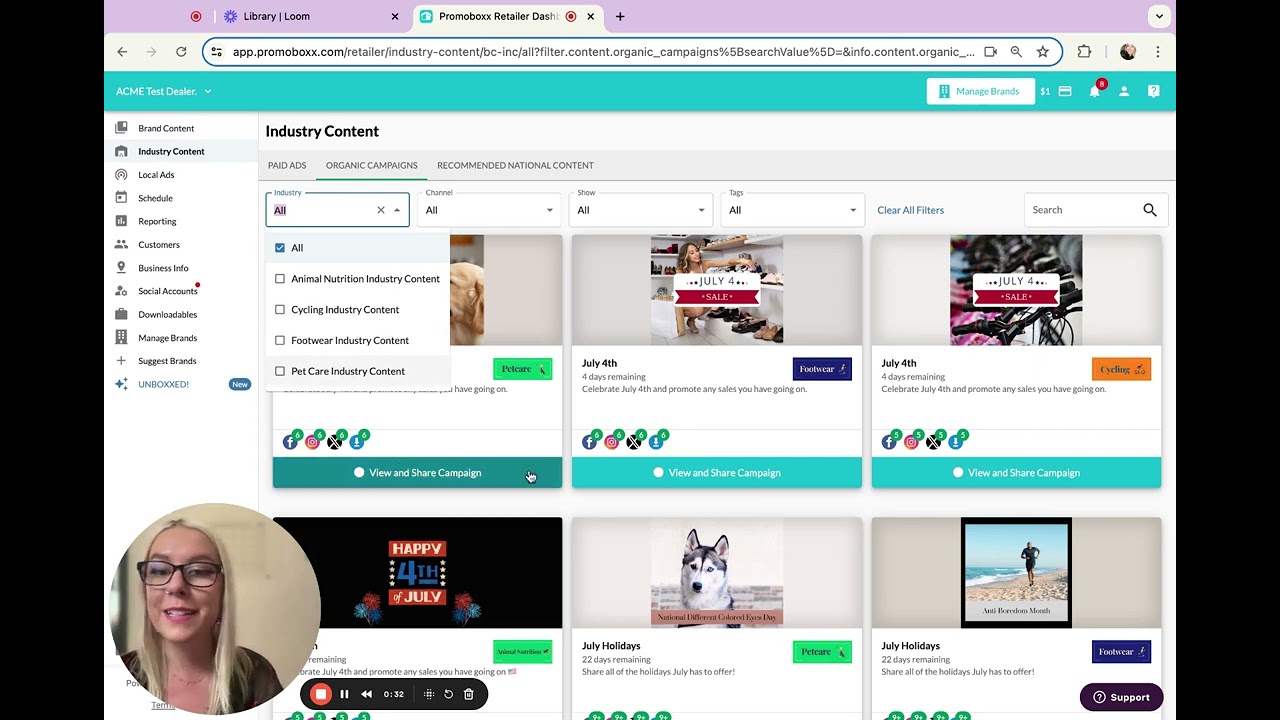
Task: Close the Library | Loom tab
Action: [x=395, y=16]
